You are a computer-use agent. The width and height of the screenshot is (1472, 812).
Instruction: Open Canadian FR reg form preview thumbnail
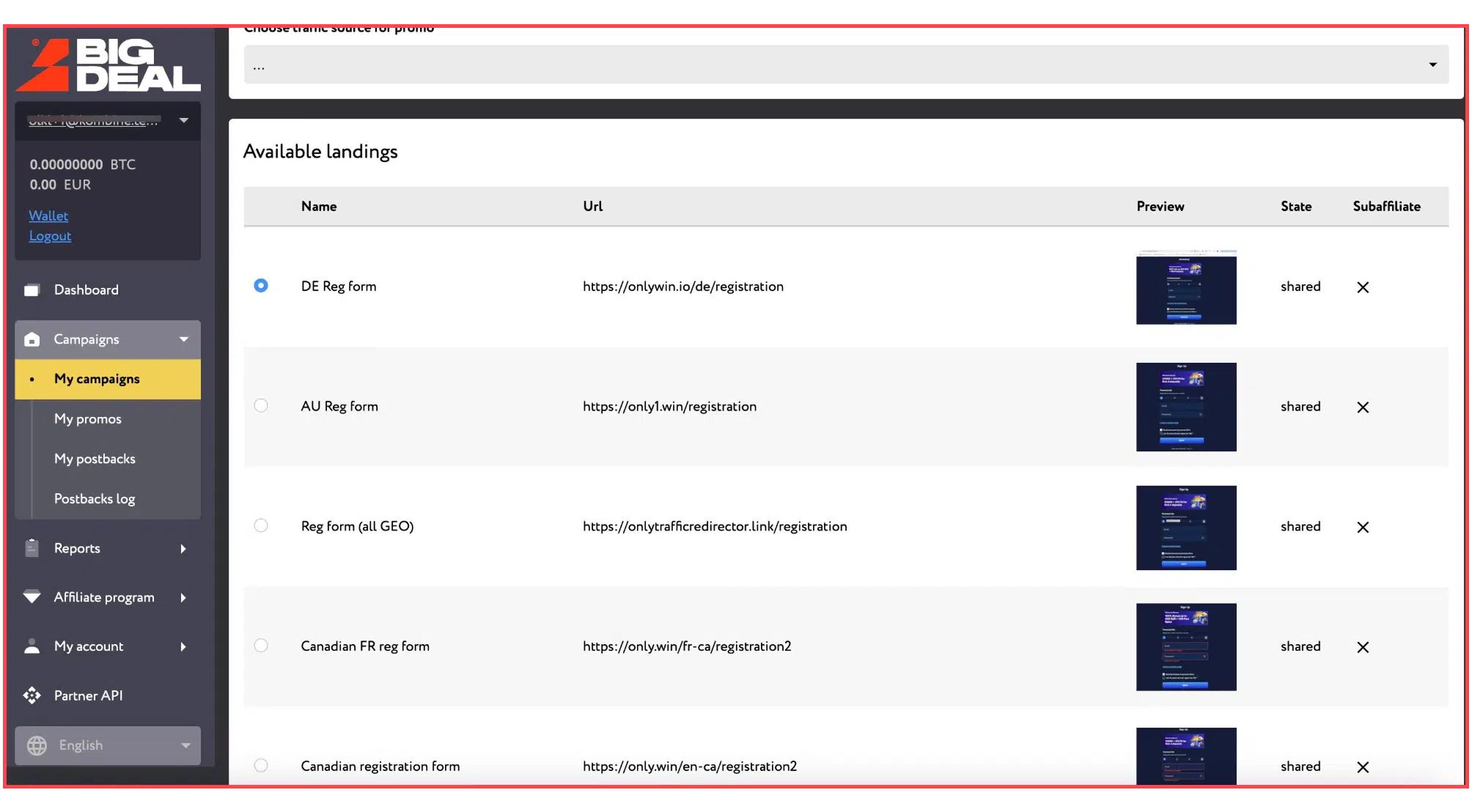point(1186,647)
